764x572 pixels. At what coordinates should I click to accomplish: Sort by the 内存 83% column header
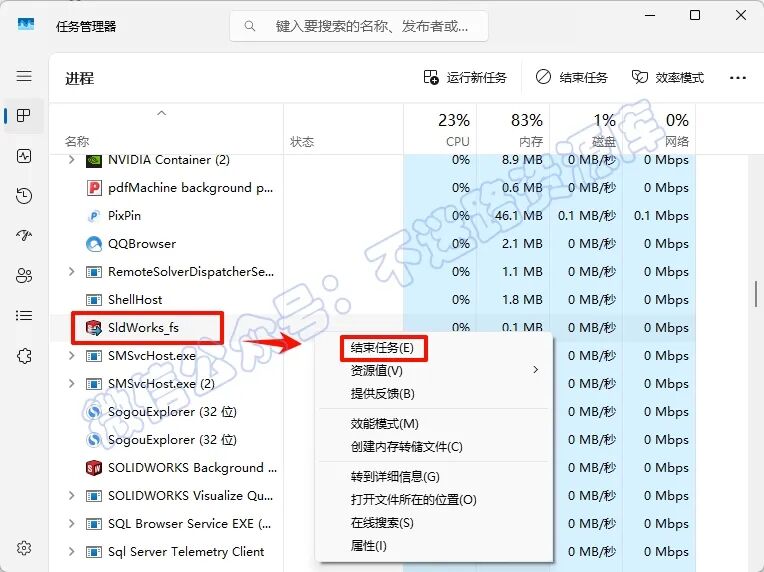(513, 129)
